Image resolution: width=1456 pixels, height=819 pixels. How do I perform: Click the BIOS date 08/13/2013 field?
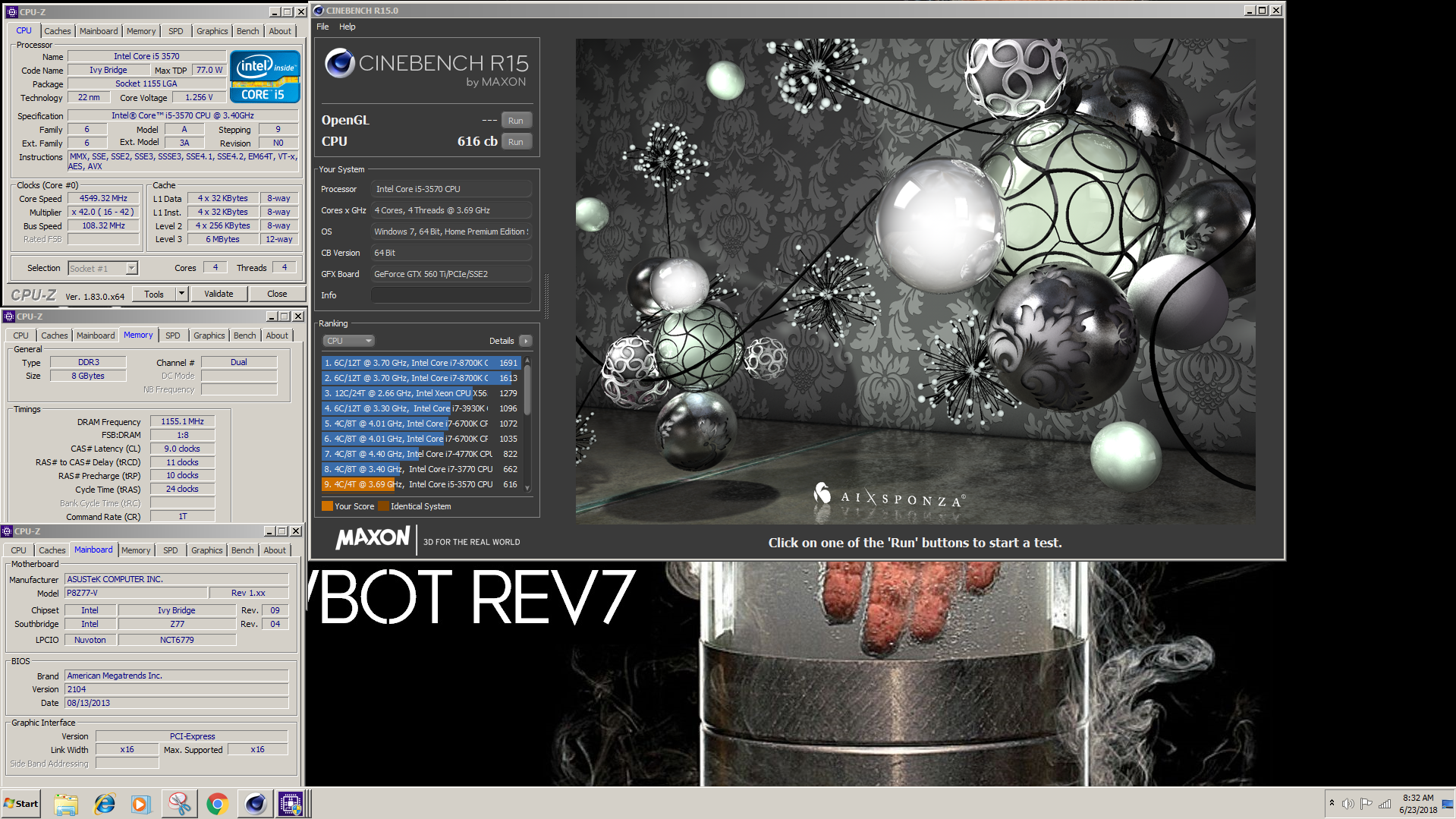pyautogui.click(x=176, y=703)
